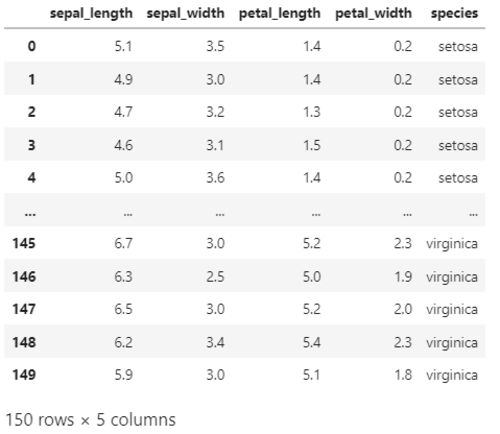
Task: Select row index 0
Action: pos(32,46)
